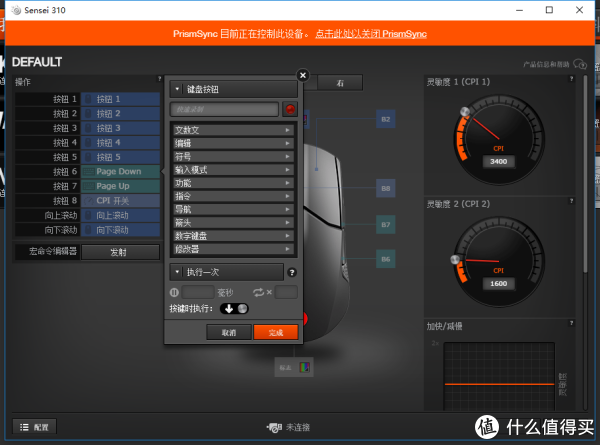Viewport: 600px width, 445px height.
Task: Click the logo color illumination icon
Action: [x=304, y=367]
